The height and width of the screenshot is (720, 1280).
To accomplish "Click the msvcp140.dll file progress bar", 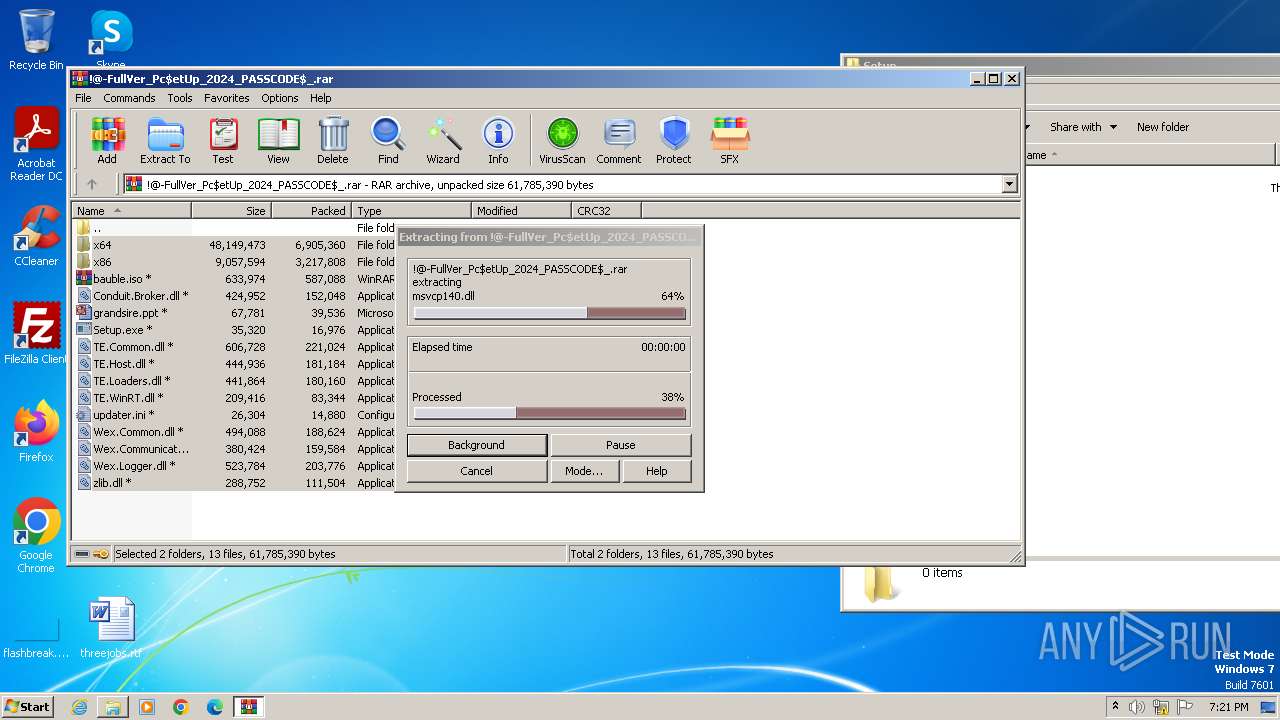I will [550, 313].
